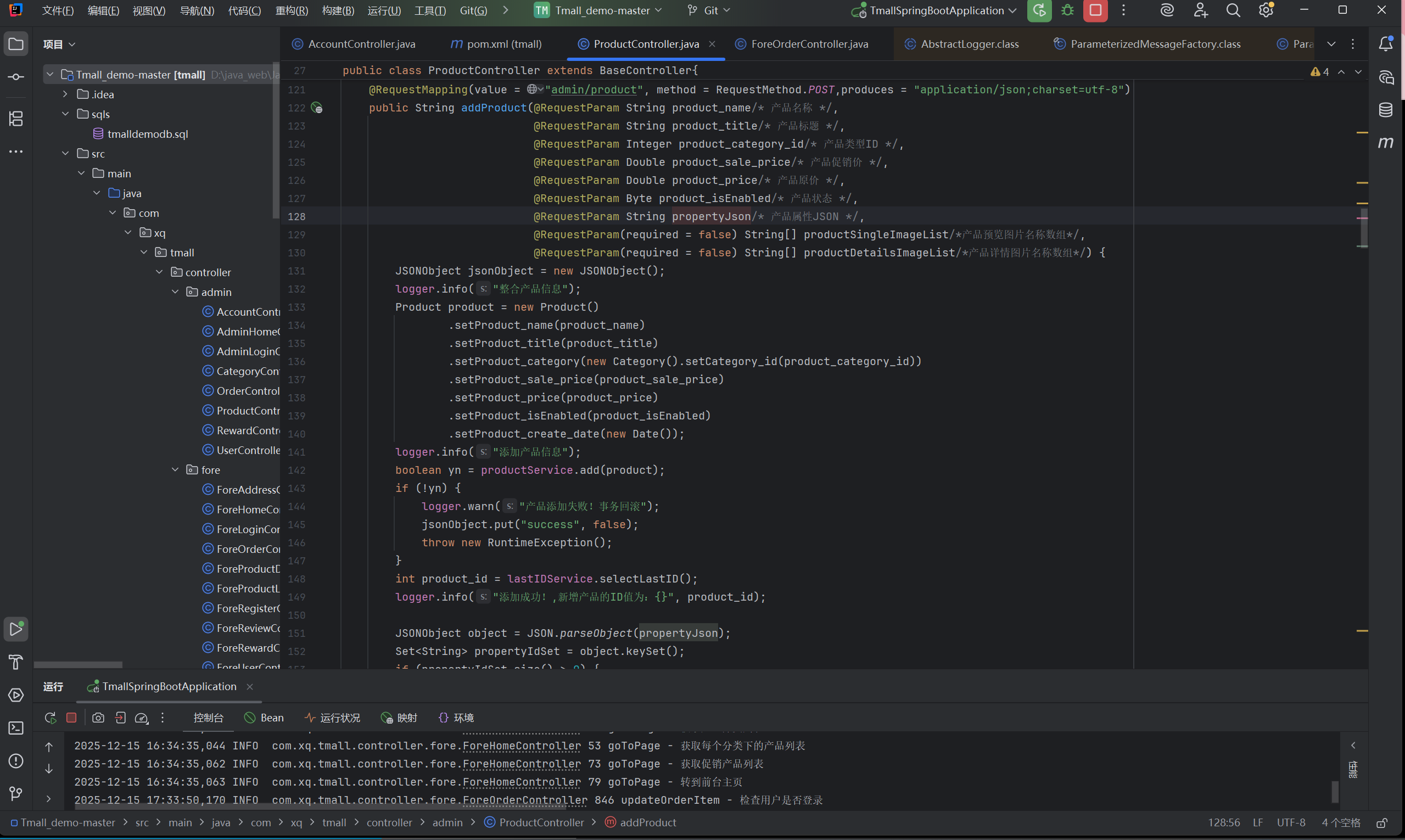Screen dimensions: 1405x840
Task: Click the Debug bug icon in toolbar
Action: (x=1067, y=10)
